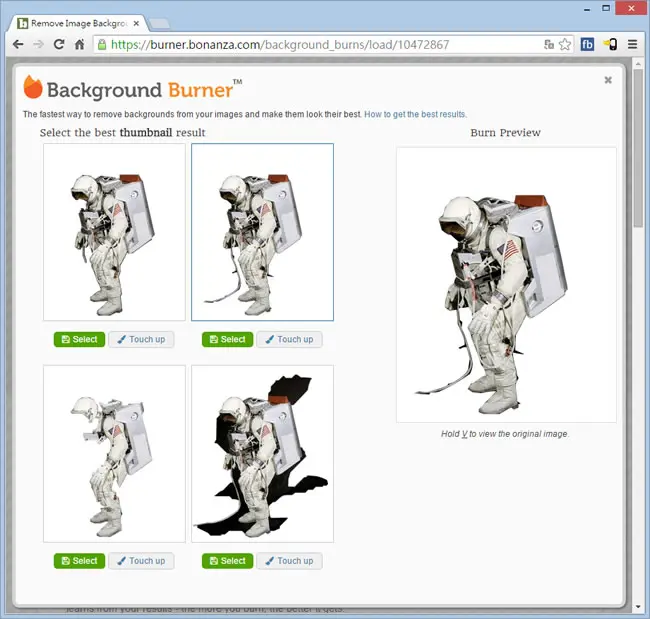The width and height of the screenshot is (650, 619).
Task: Click the translate icon in the address bar
Action: [x=548, y=44]
